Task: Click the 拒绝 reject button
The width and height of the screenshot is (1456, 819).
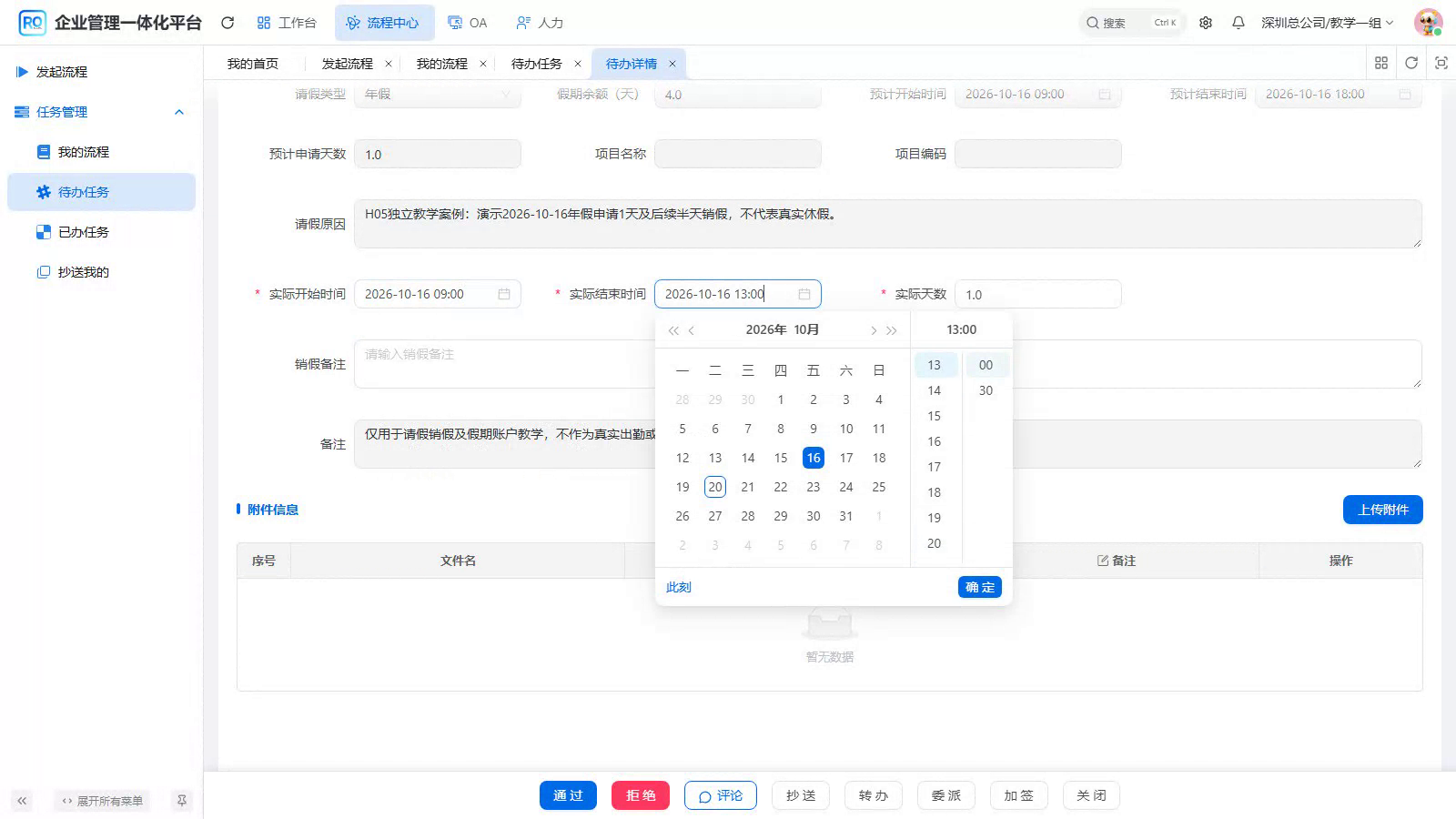Action: [641, 795]
